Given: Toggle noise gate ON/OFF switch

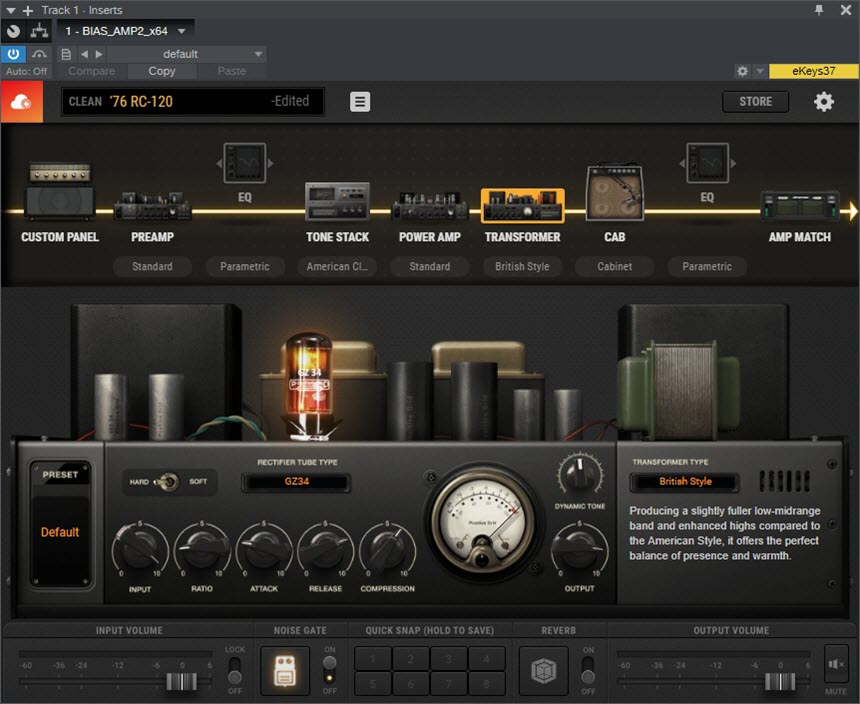Looking at the screenshot, I should point(329,669).
